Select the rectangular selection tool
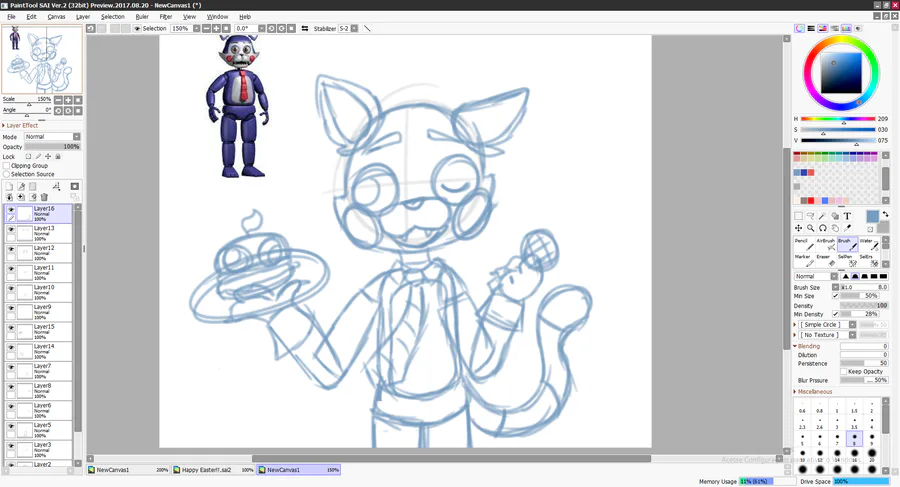The image size is (900, 487). 798,217
